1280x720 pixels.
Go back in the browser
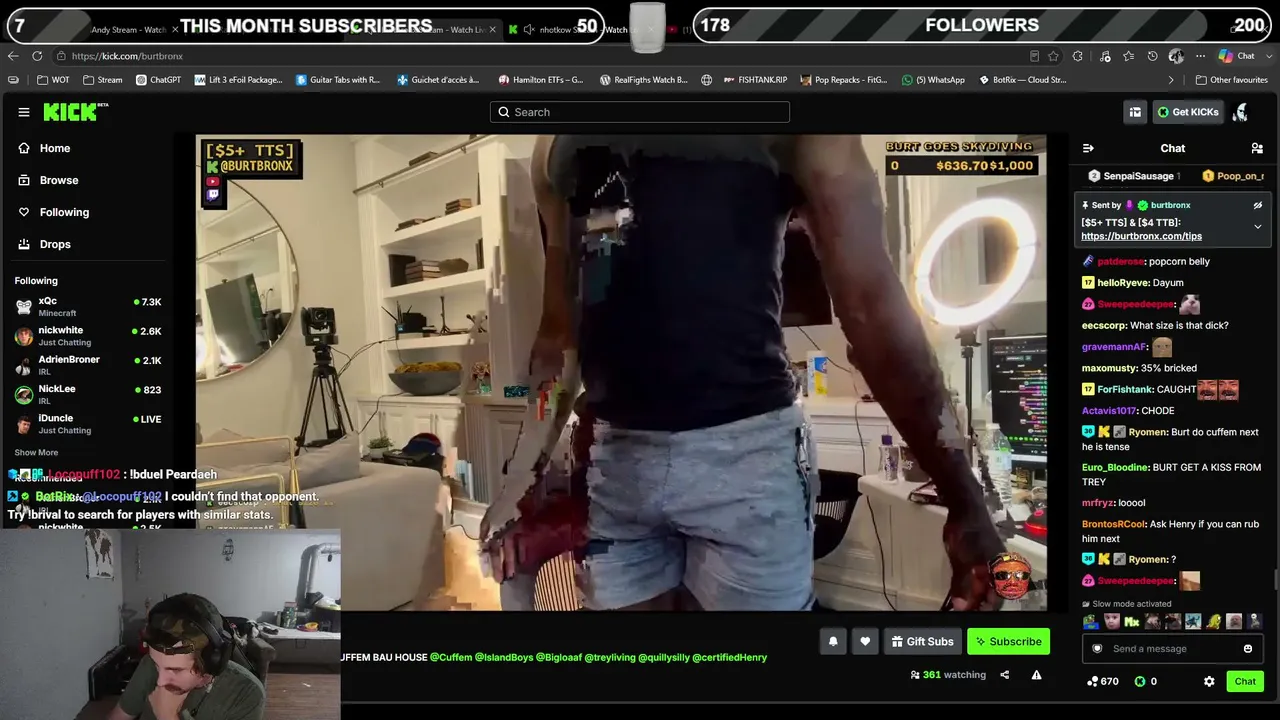[x=13, y=56]
